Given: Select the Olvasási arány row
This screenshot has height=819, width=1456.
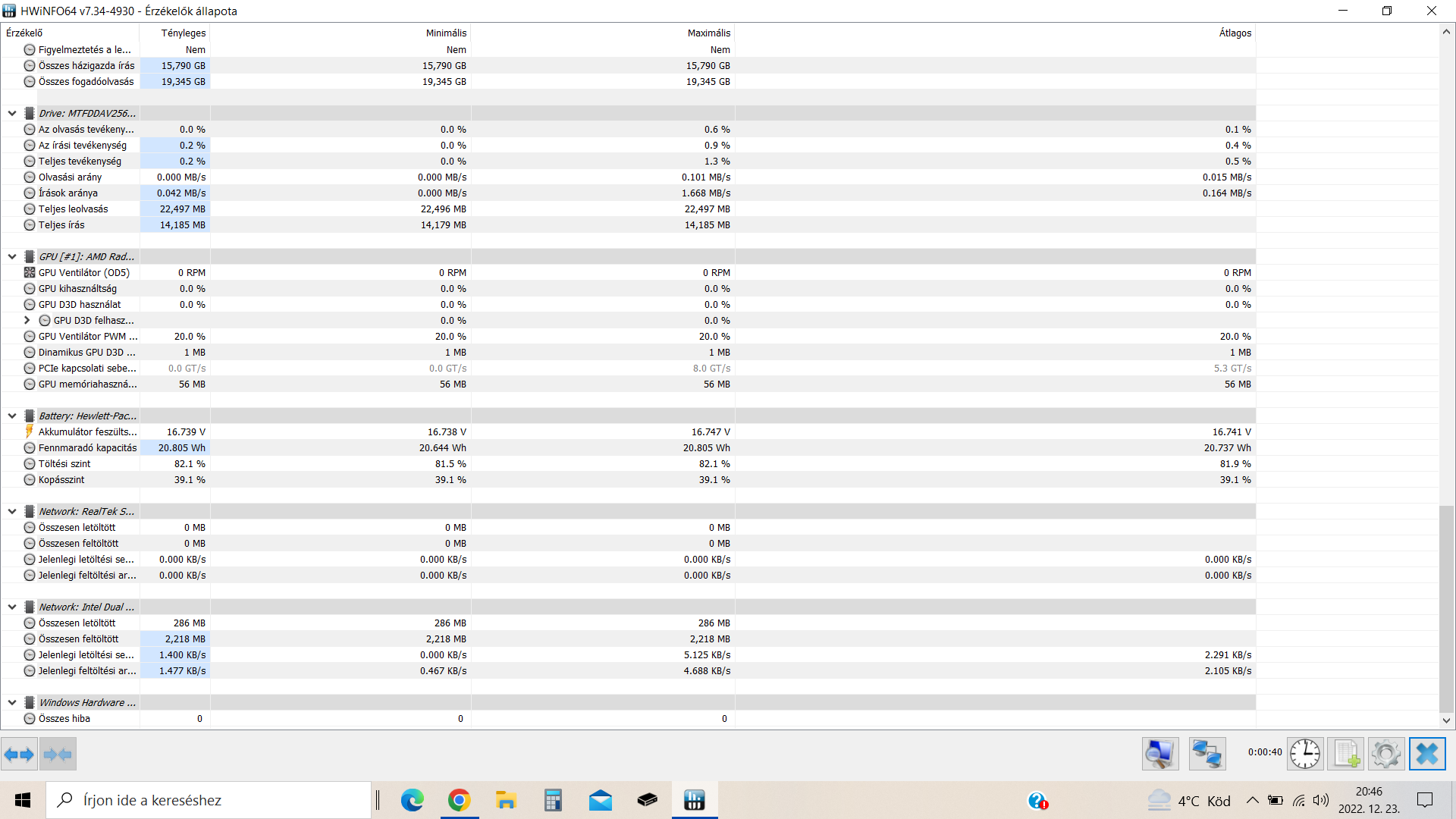Looking at the screenshot, I should click(x=628, y=177).
